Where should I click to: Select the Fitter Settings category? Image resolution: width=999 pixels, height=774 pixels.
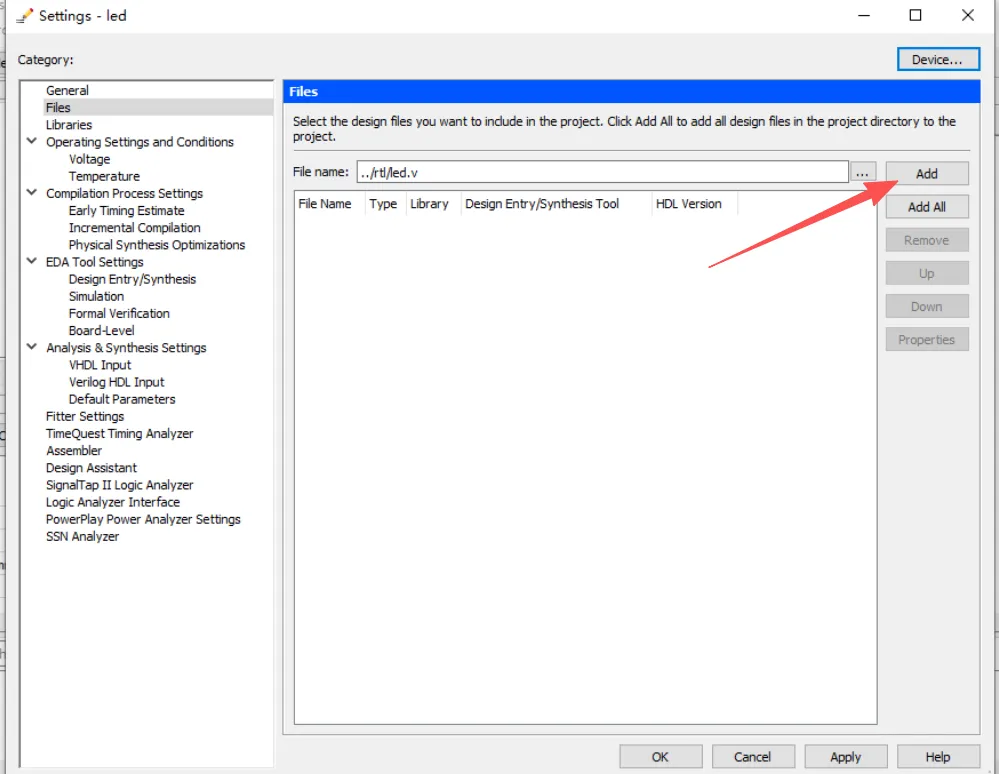[85, 416]
